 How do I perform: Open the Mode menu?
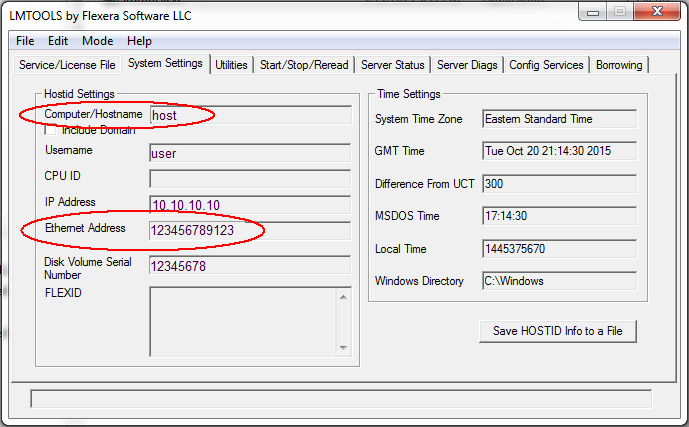(x=98, y=41)
